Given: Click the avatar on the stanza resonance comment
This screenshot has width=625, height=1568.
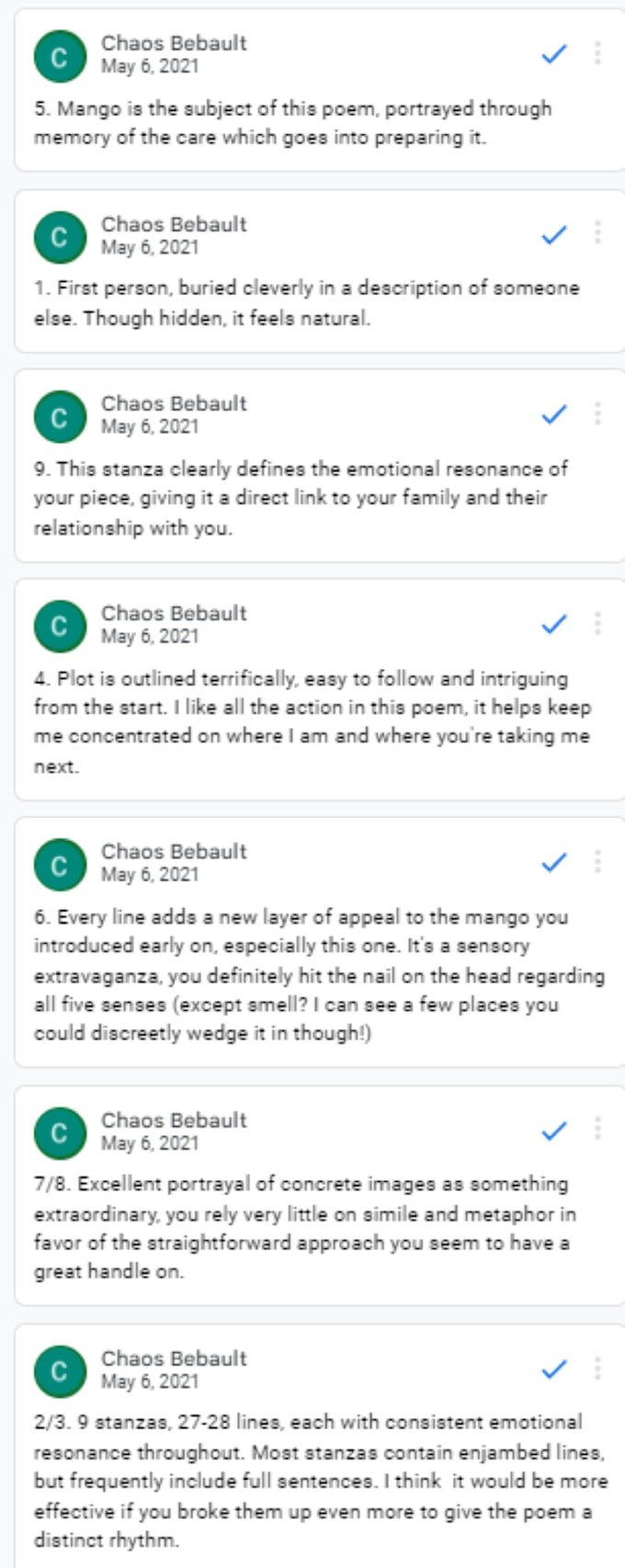Looking at the screenshot, I should tap(61, 415).
